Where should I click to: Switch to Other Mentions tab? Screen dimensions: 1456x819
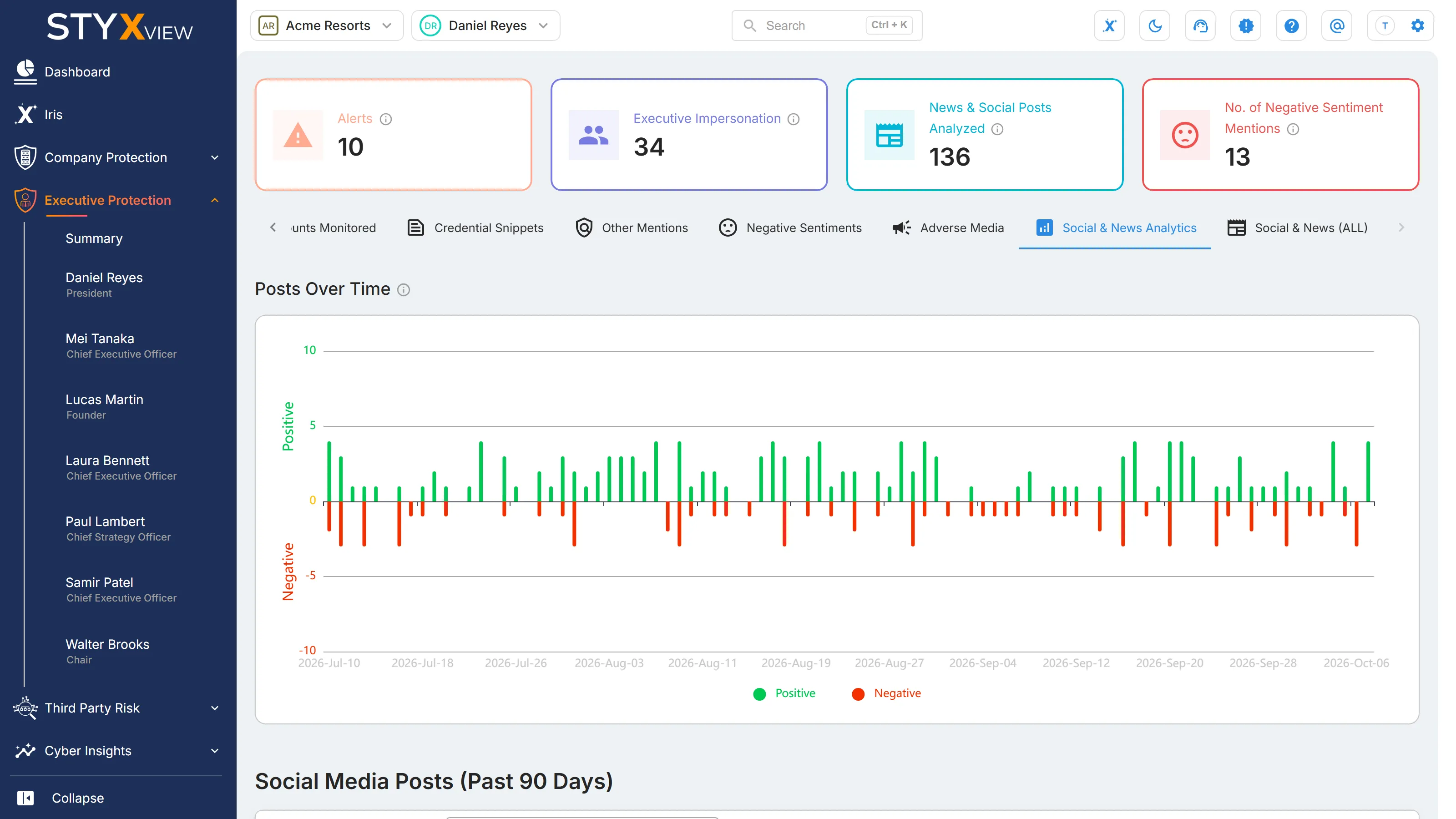point(632,228)
